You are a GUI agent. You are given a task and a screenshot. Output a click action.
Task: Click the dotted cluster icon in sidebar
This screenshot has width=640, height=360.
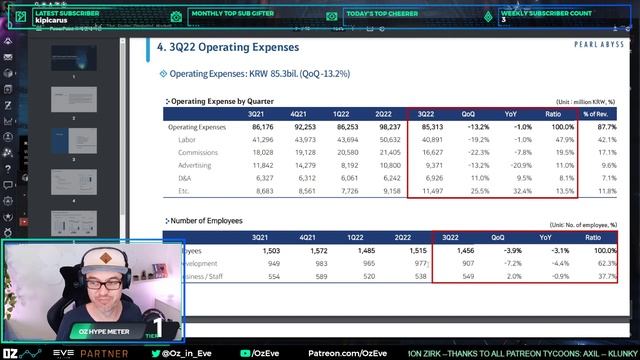(8, 153)
